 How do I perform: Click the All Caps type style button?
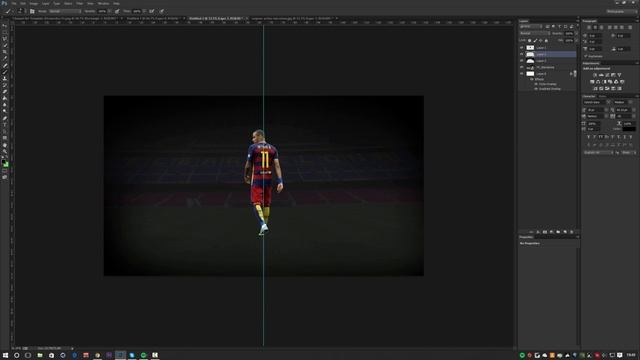601,137
